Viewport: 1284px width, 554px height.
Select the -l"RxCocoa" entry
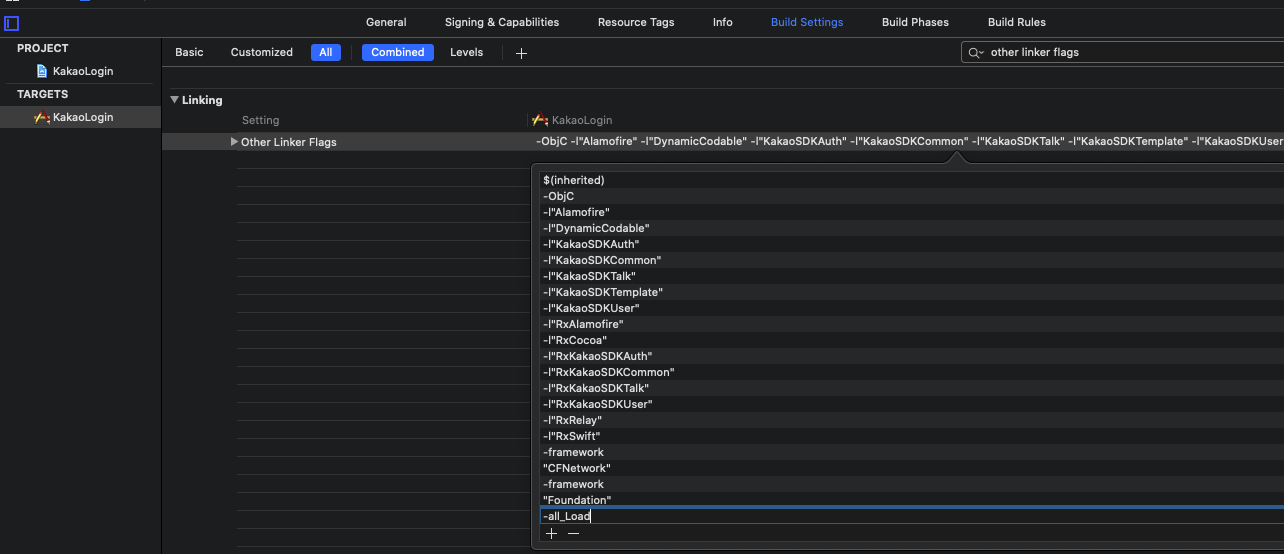911,340
